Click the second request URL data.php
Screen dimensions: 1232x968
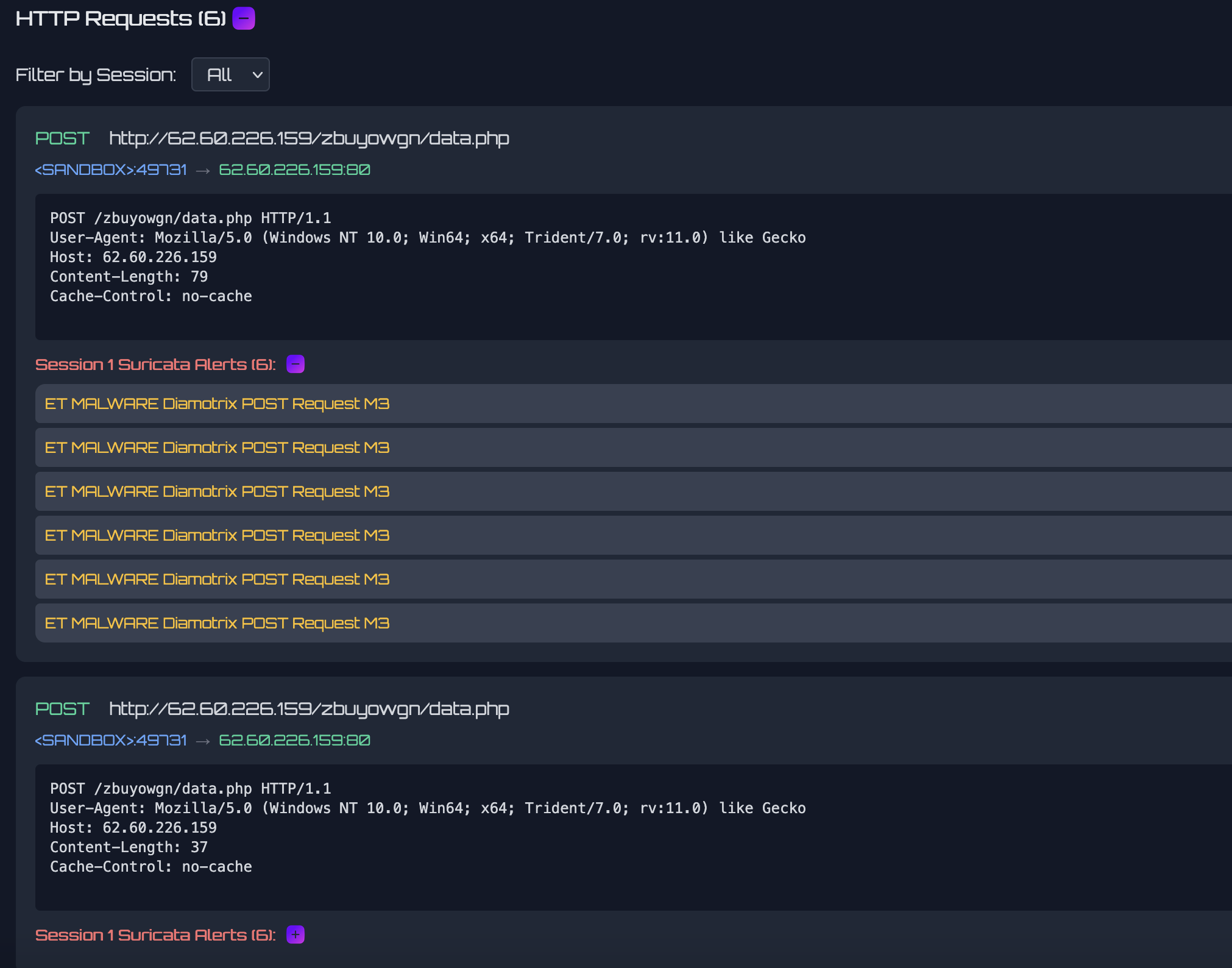[x=309, y=709]
